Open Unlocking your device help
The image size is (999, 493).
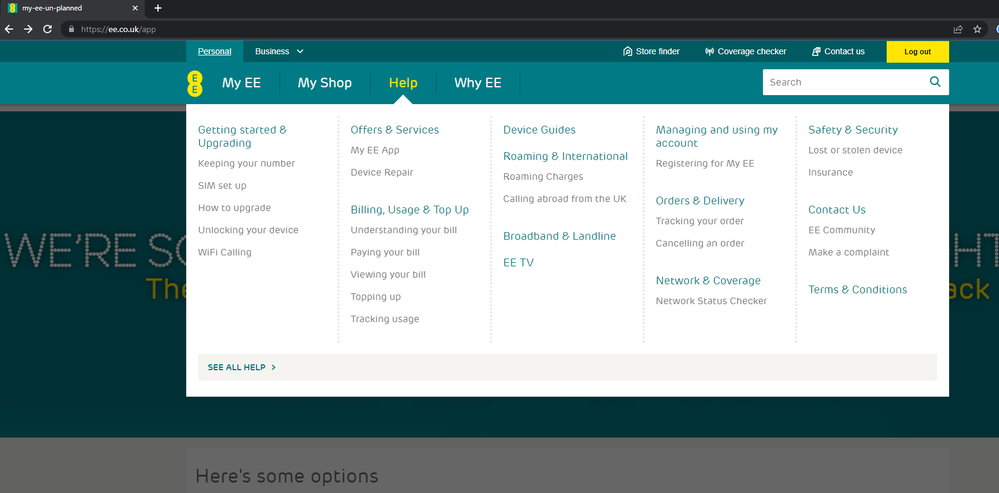248,230
